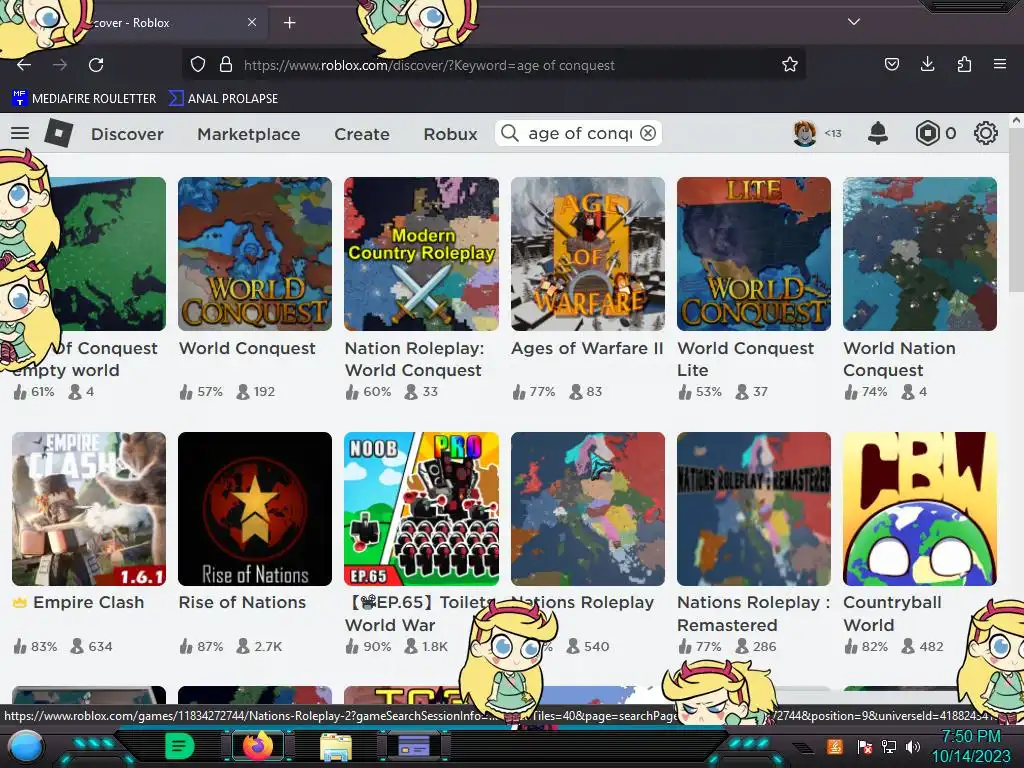Click the World Conquest title link
This screenshot has height=768, width=1024.
pyautogui.click(x=247, y=349)
